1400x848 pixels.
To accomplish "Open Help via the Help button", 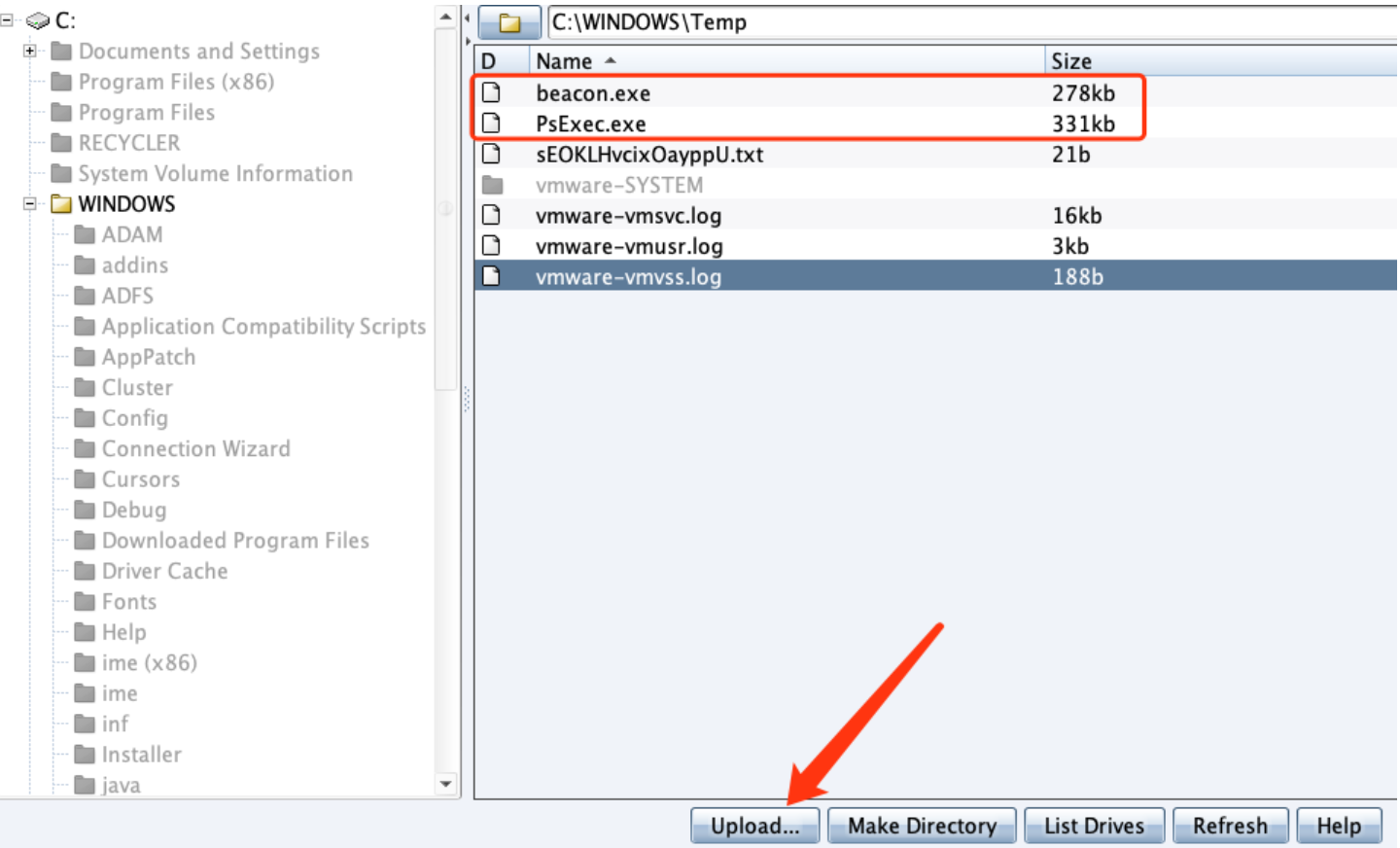I will (1339, 826).
